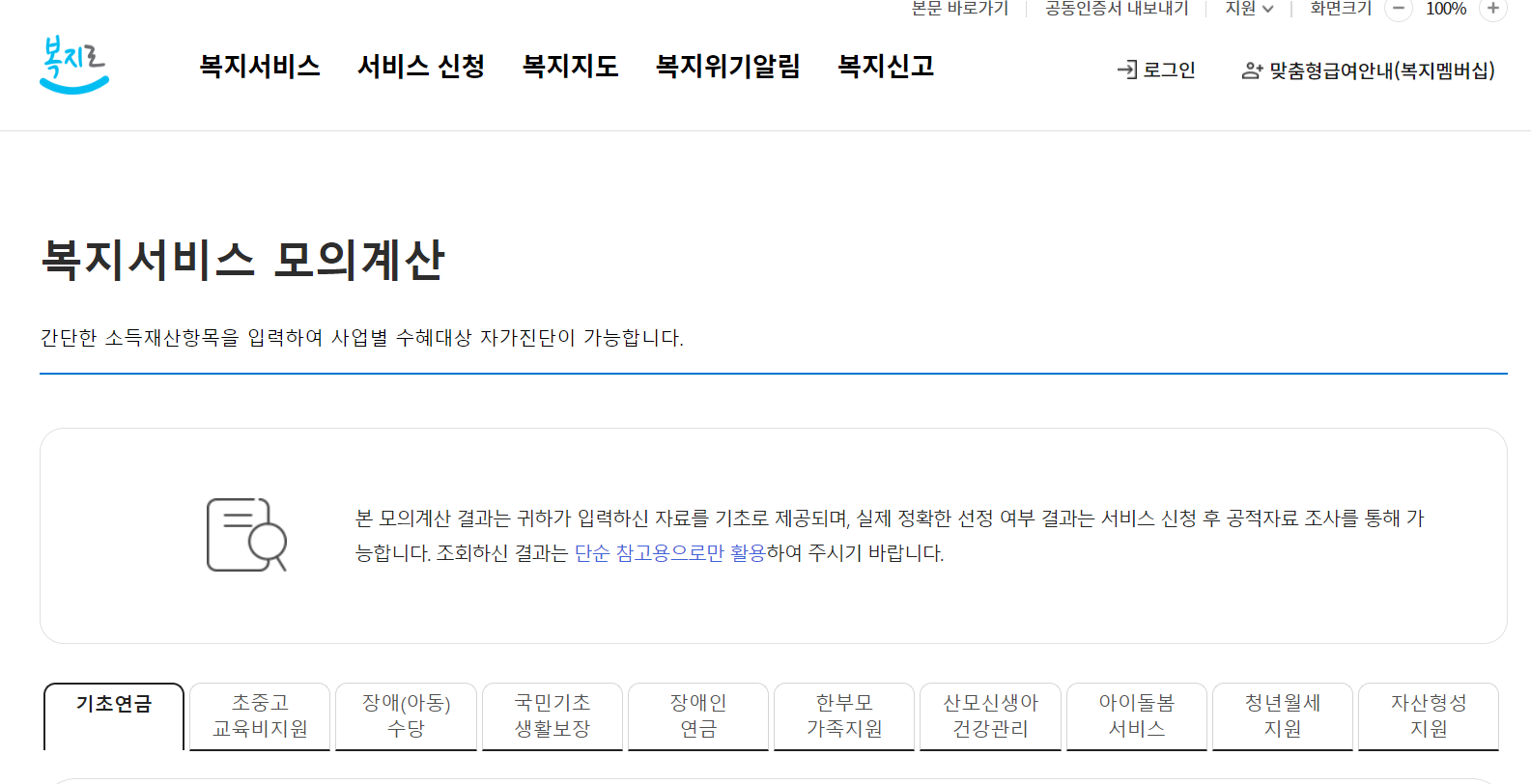
Task: Click 공동인증서 내보내기 link
Action: (x=1117, y=9)
